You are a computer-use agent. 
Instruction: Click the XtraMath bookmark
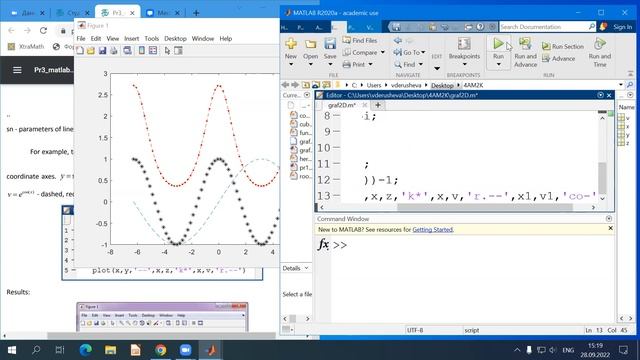[26, 47]
